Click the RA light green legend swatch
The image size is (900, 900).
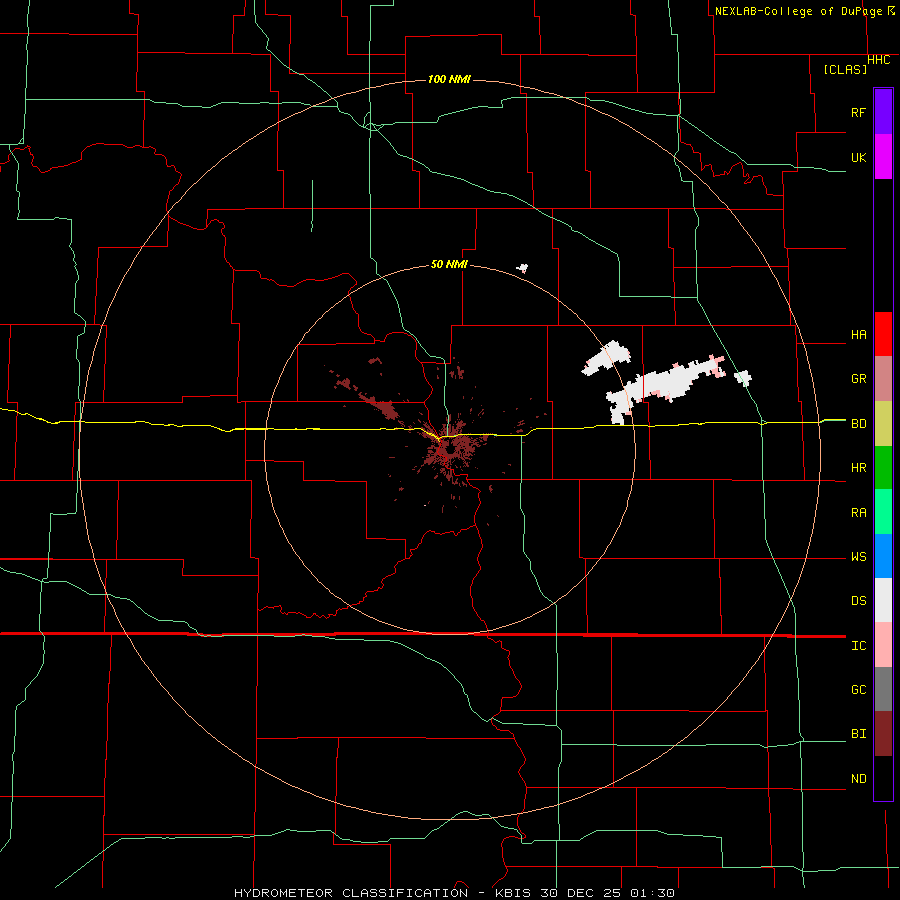click(883, 512)
